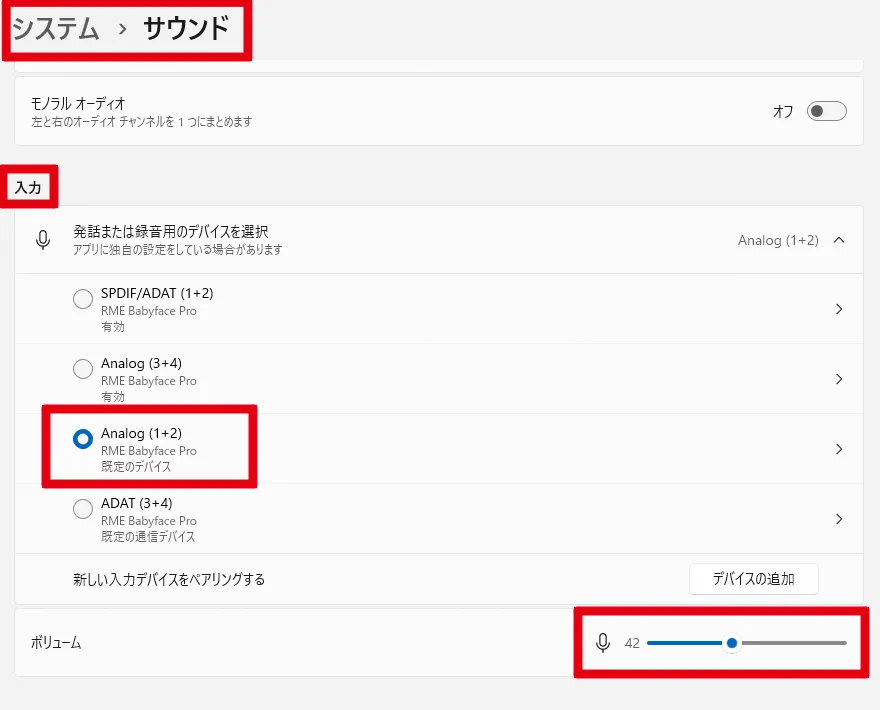Open SPDIF/ADAT (1+2) device details chevron
The height and width of the screenshot is (710, 880).
[839, 309]
